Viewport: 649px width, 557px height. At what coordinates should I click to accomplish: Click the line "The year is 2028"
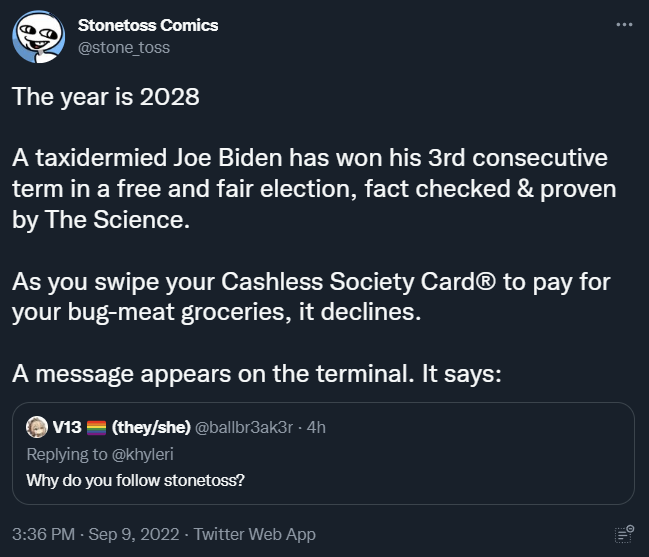[x=106, y=97]
